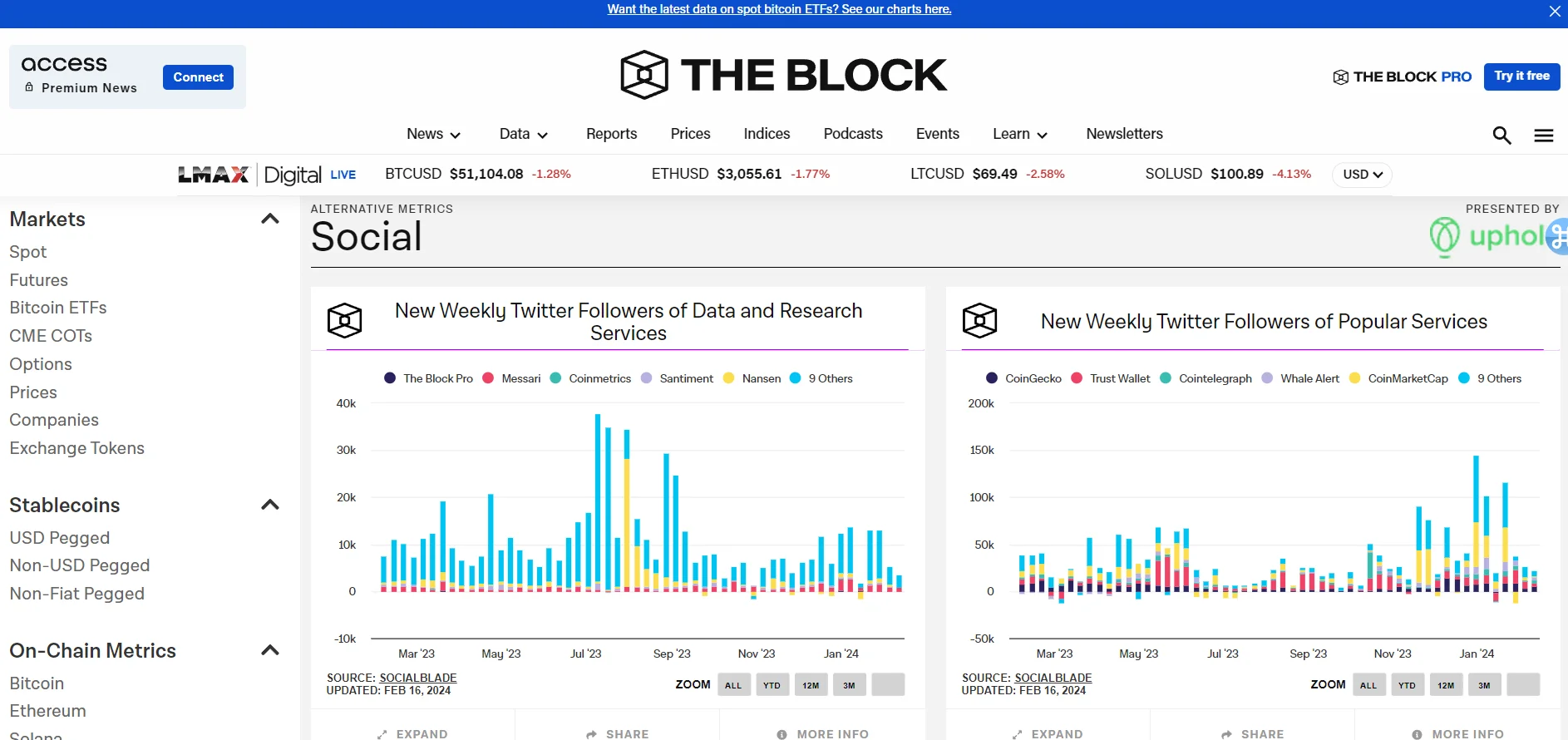This screenshot has height=740, width=1568.
Task: Click The Block logo icon in the header
Action: click(x=644, y=75)
